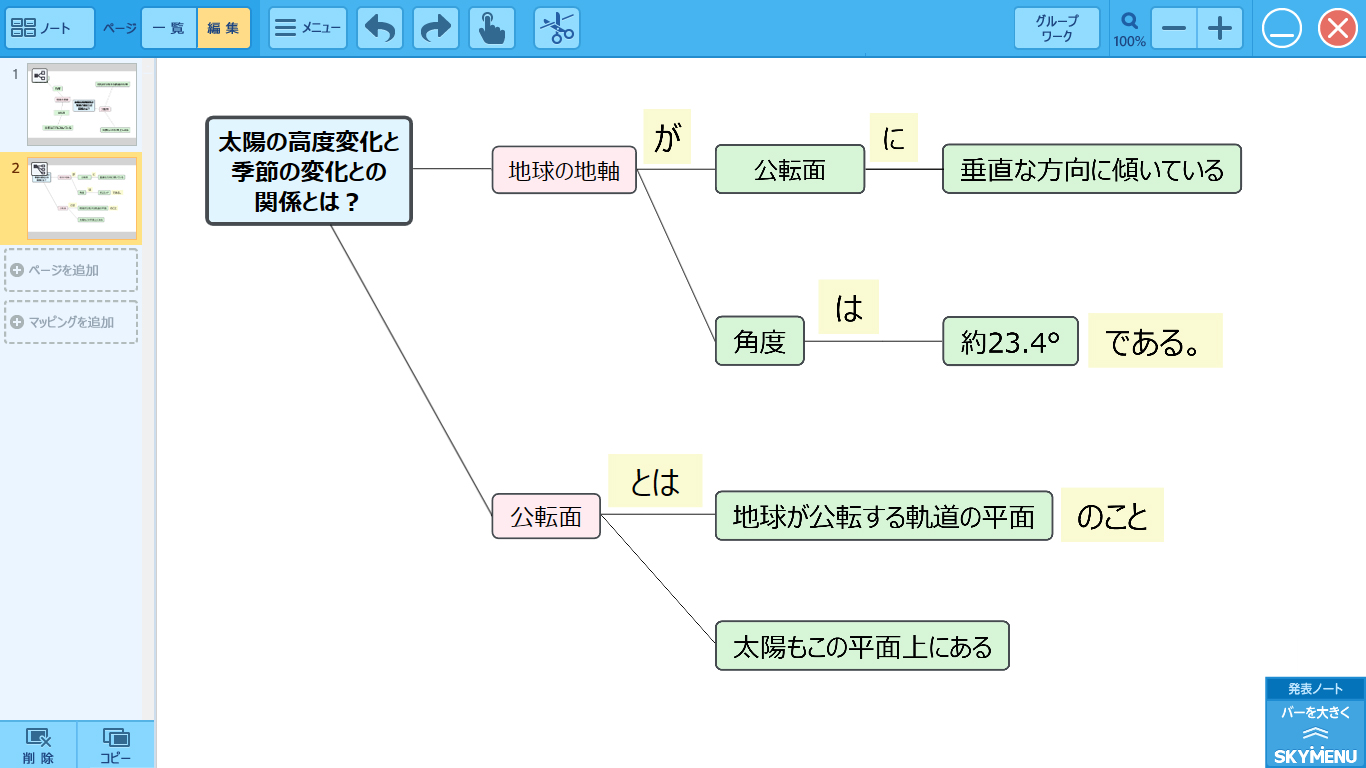The height and width of the screenshot is (768, 1366).
Task: Open the ノート notebook button
Action: pyautogui.click(x=50, y=28)
